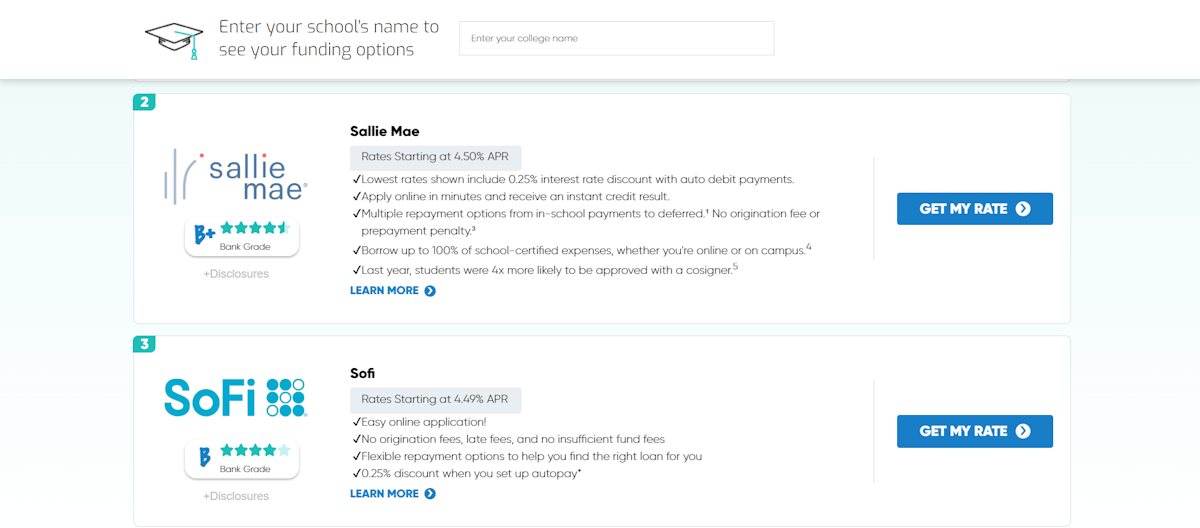Image resolution: width=1200 pixels, height=528 pixels.
Task: Click arrow icon beside Sallie Mae Learn More
Action: (x=430, y=291)
